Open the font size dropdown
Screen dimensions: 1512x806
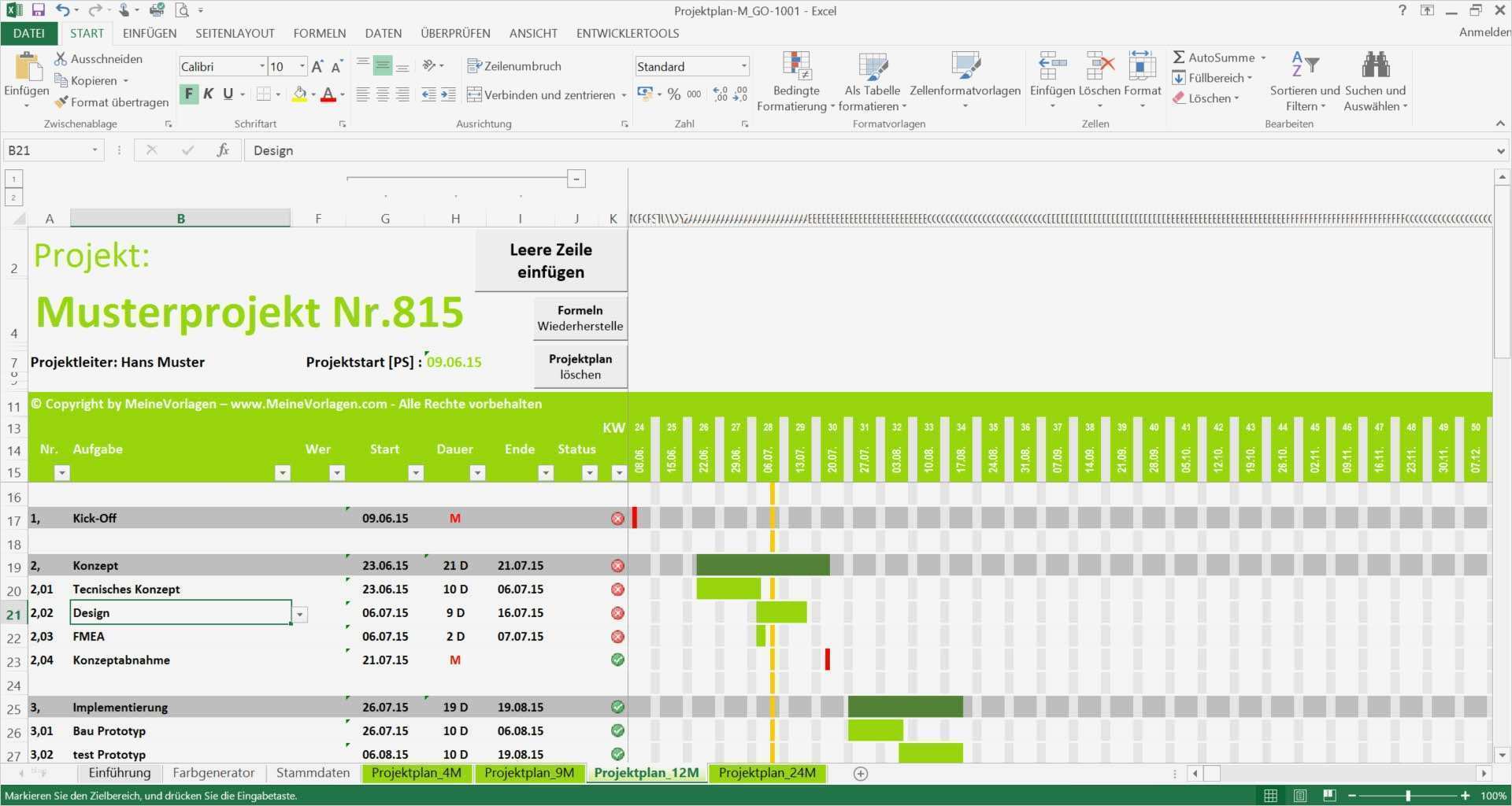click(x=300, y=66)
